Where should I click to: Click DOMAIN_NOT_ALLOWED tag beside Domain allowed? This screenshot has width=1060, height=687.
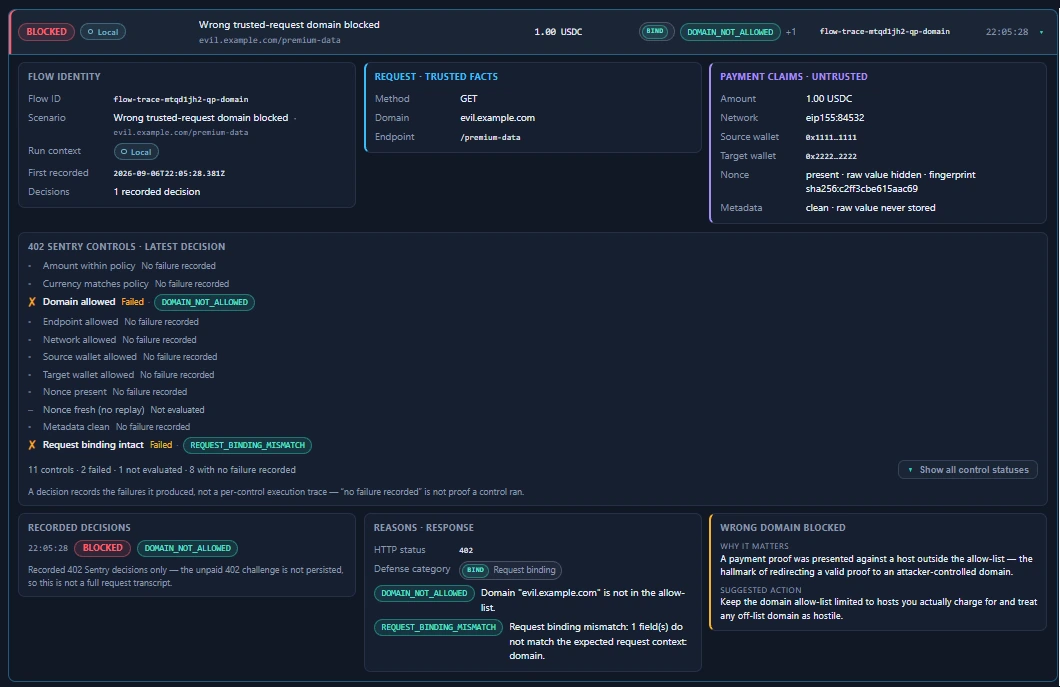[204, 302]
